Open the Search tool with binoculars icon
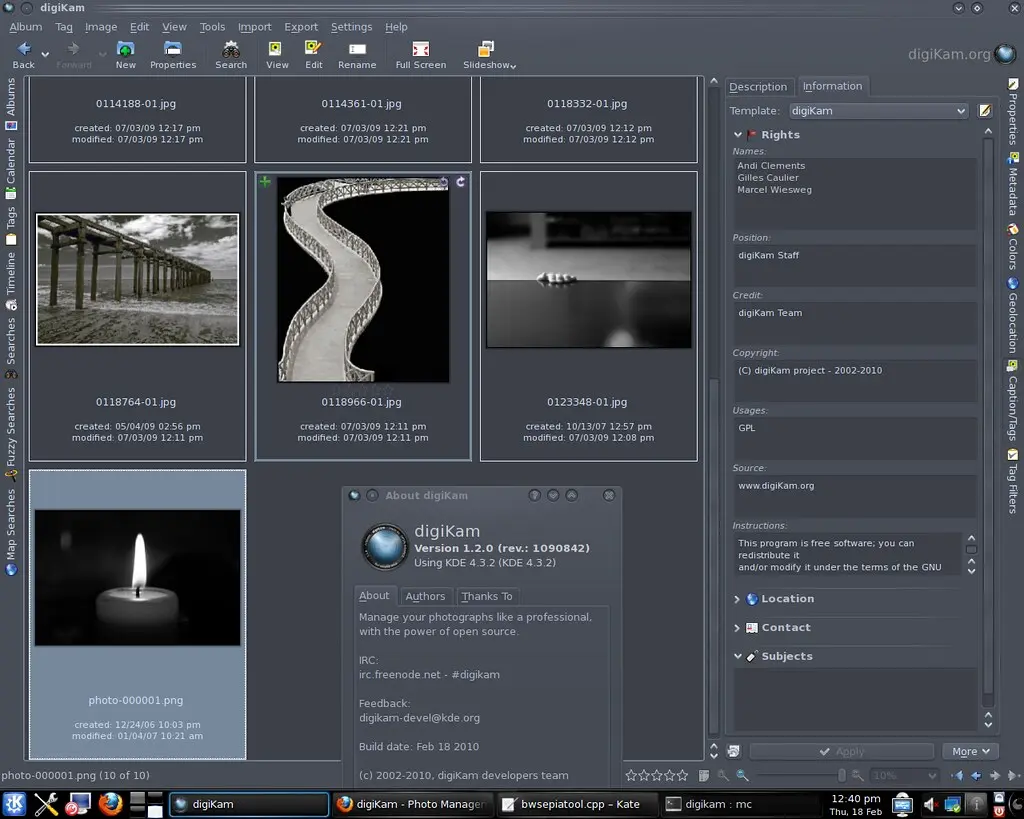The width and height of the screenshot is (1024, 819). pos(230,54)
